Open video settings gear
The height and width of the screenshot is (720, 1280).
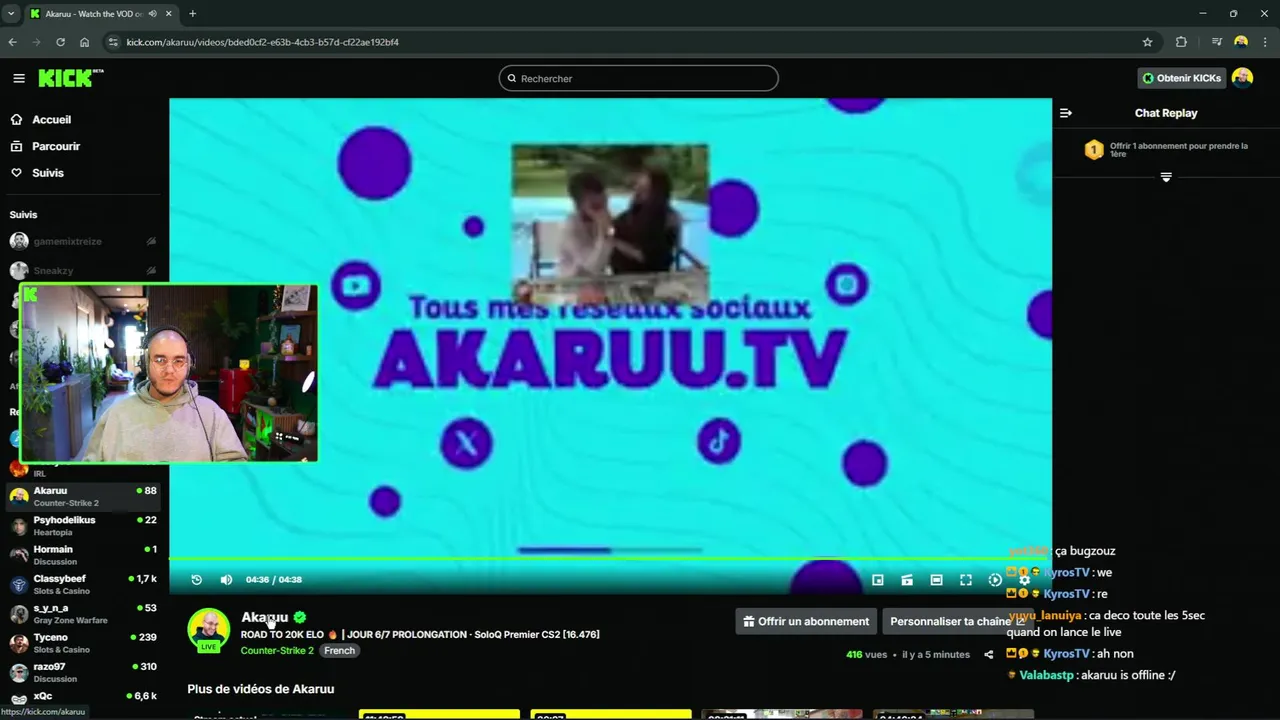[x=1024, y=580]
